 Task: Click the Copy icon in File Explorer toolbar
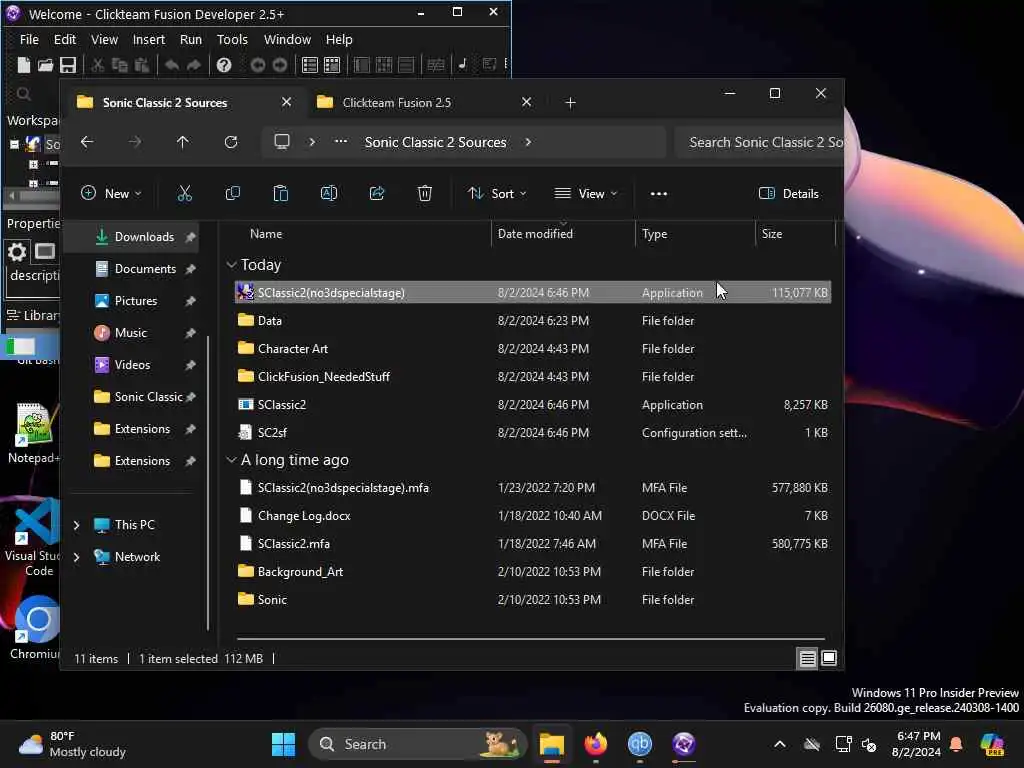click(232, 193)
